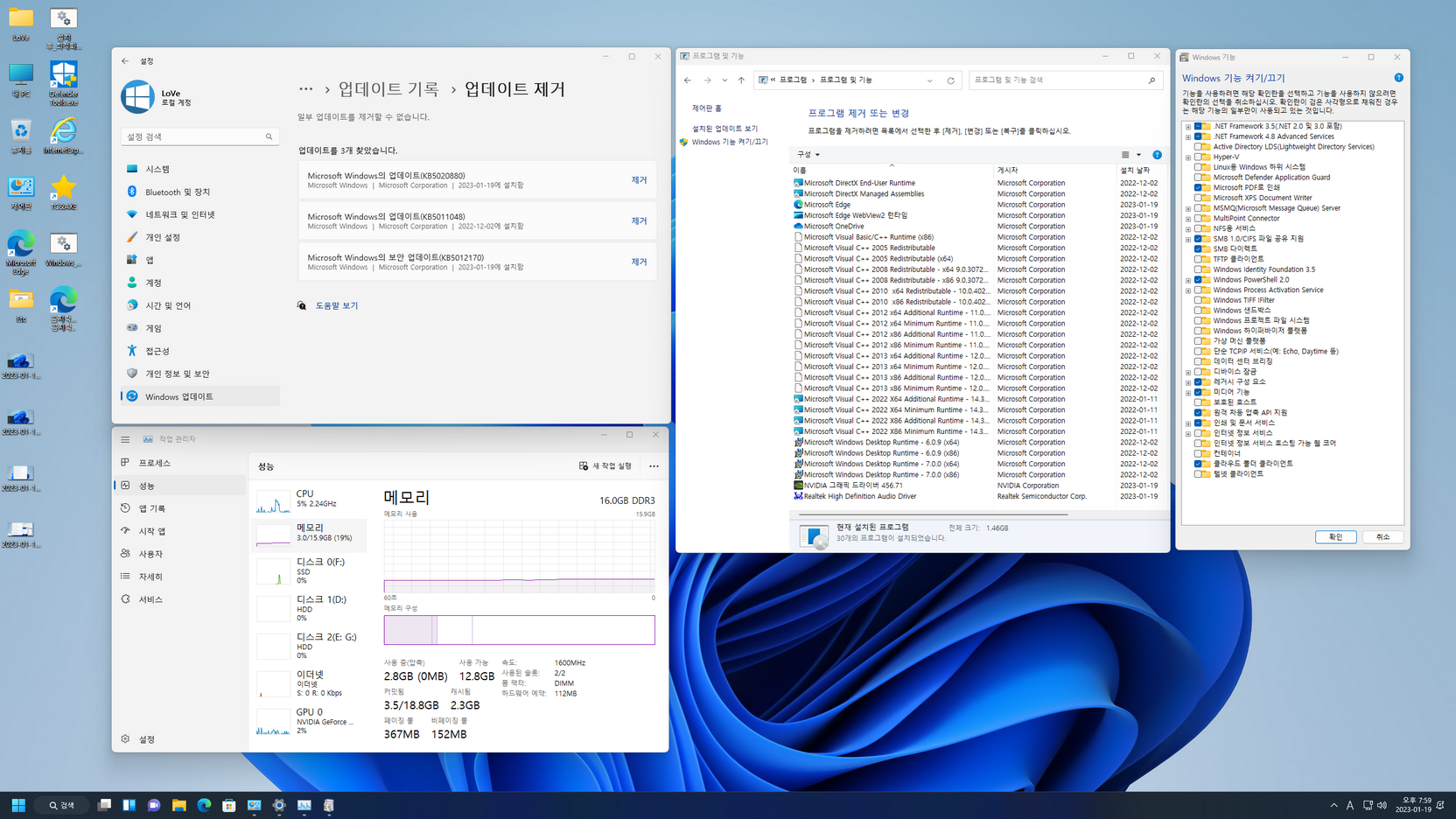Uncheck Windows PowerShell 2.0 checkbox
Image resolution: width=1456 pixels, height=819 pixels.
(x=1198, y=280)
